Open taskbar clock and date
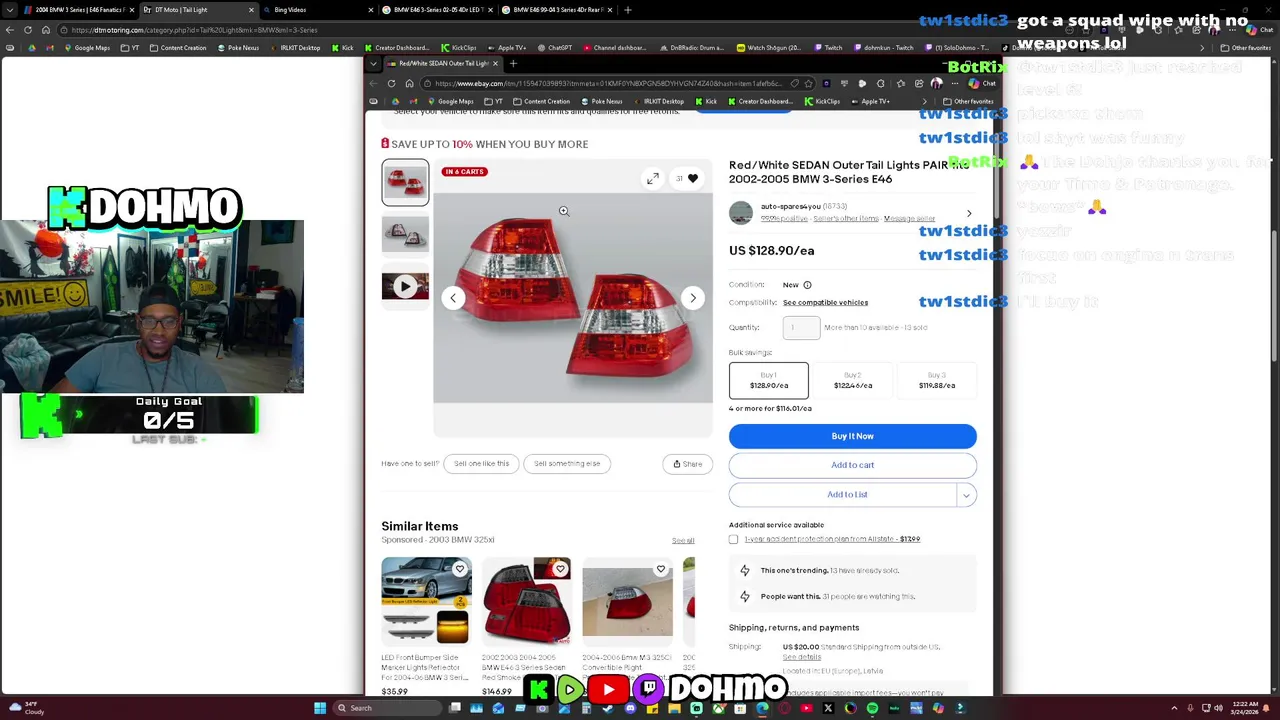The image size is (1280, 720). (x=1244, y=708)
